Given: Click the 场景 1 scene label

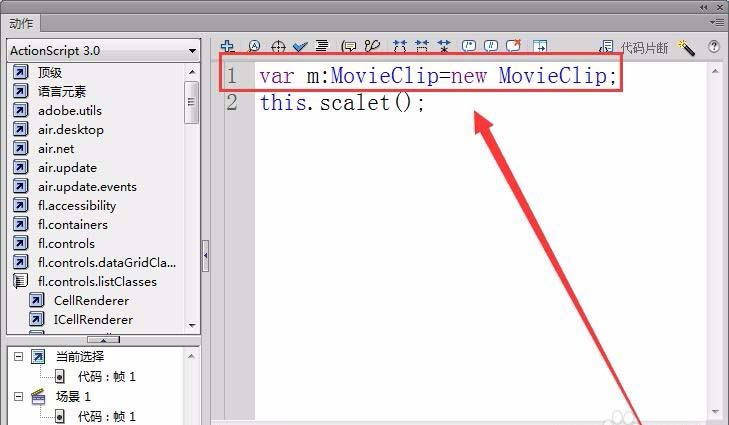Looking at the screenshot, I should point(73,397).
